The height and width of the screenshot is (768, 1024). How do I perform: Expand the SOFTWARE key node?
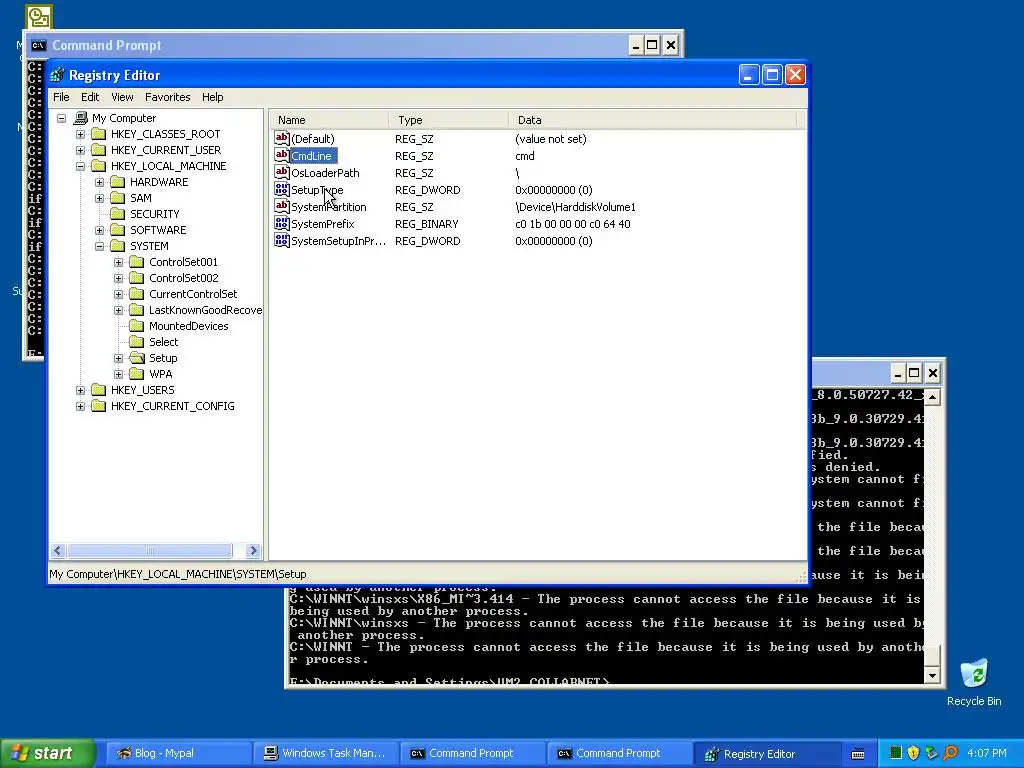click(x=99, y=231)
